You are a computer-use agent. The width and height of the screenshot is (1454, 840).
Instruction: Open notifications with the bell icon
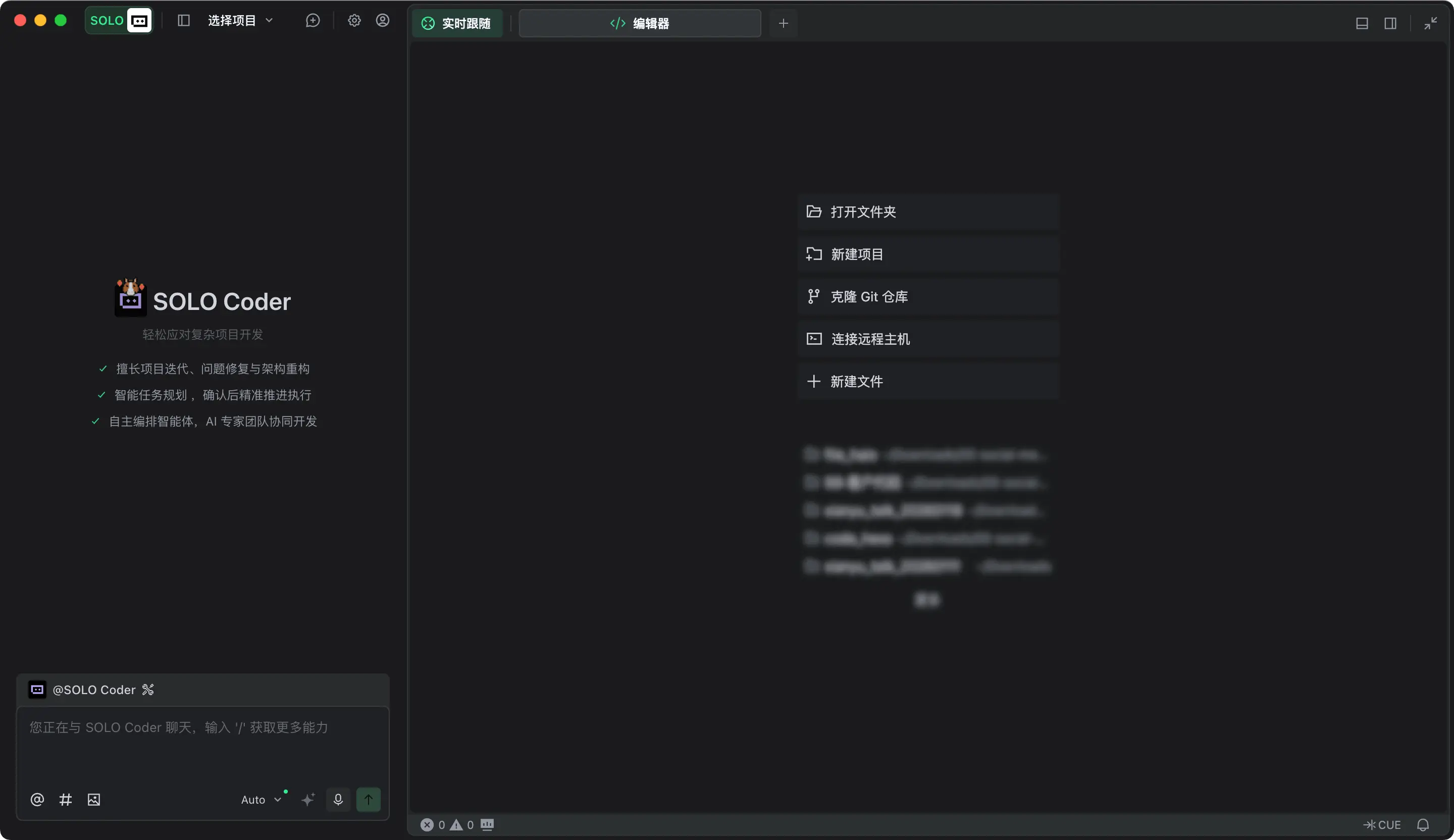click(1423, 825)
